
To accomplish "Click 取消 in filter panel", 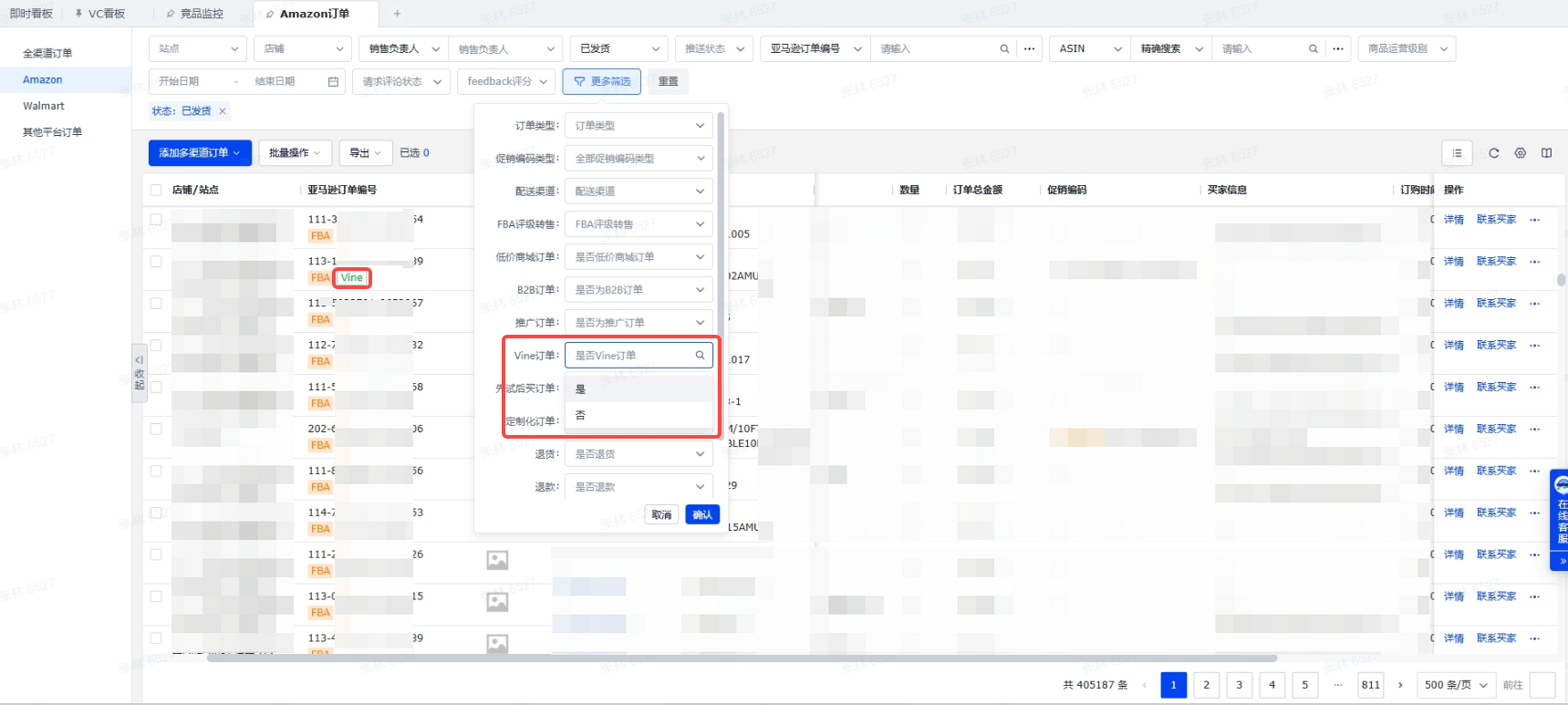I will [662, 515].
